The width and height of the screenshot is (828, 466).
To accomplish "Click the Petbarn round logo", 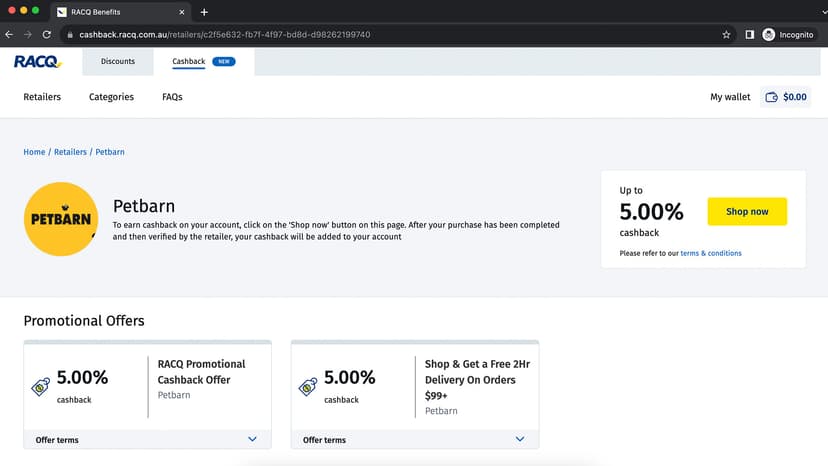I will pyautogui.click(x=61, y=219).
